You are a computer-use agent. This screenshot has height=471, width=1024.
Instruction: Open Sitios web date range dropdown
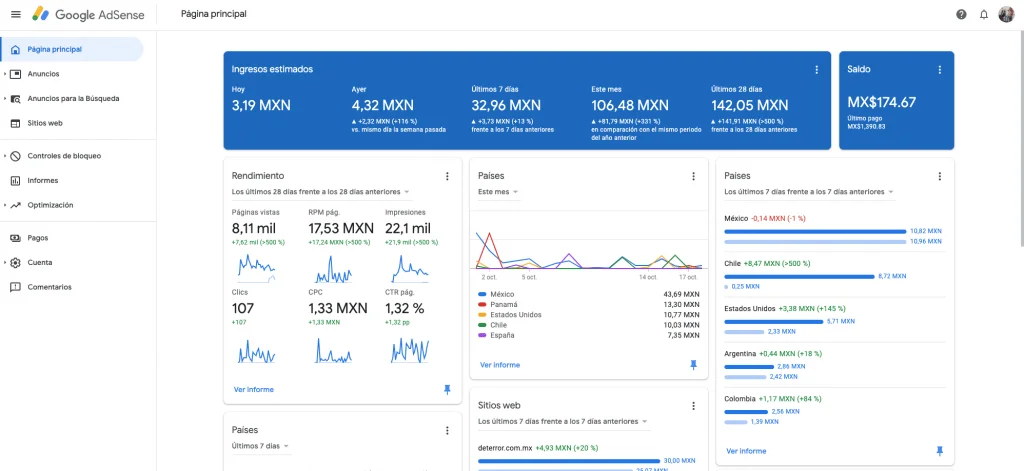point(562,421)
